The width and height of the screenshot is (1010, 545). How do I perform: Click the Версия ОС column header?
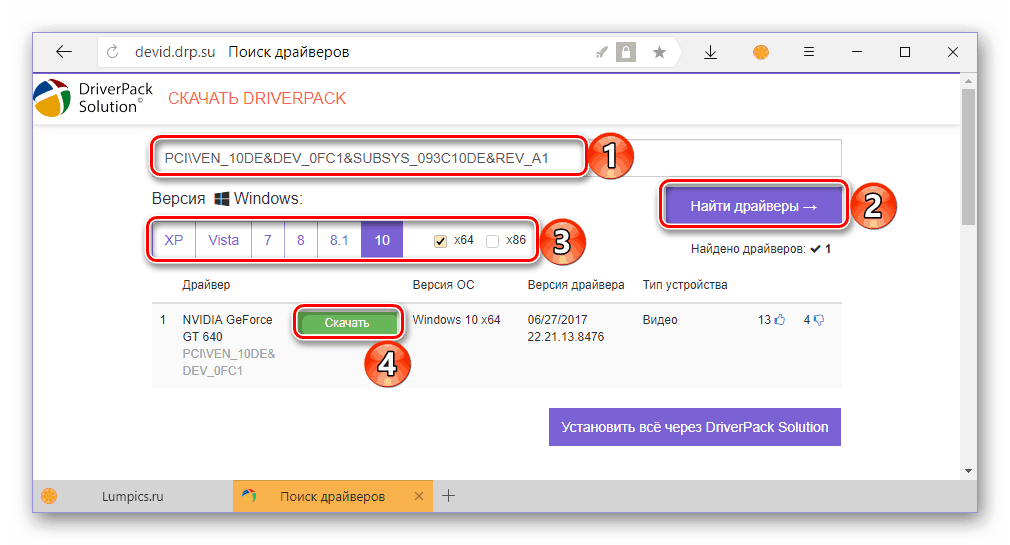(x=443, y=285)
